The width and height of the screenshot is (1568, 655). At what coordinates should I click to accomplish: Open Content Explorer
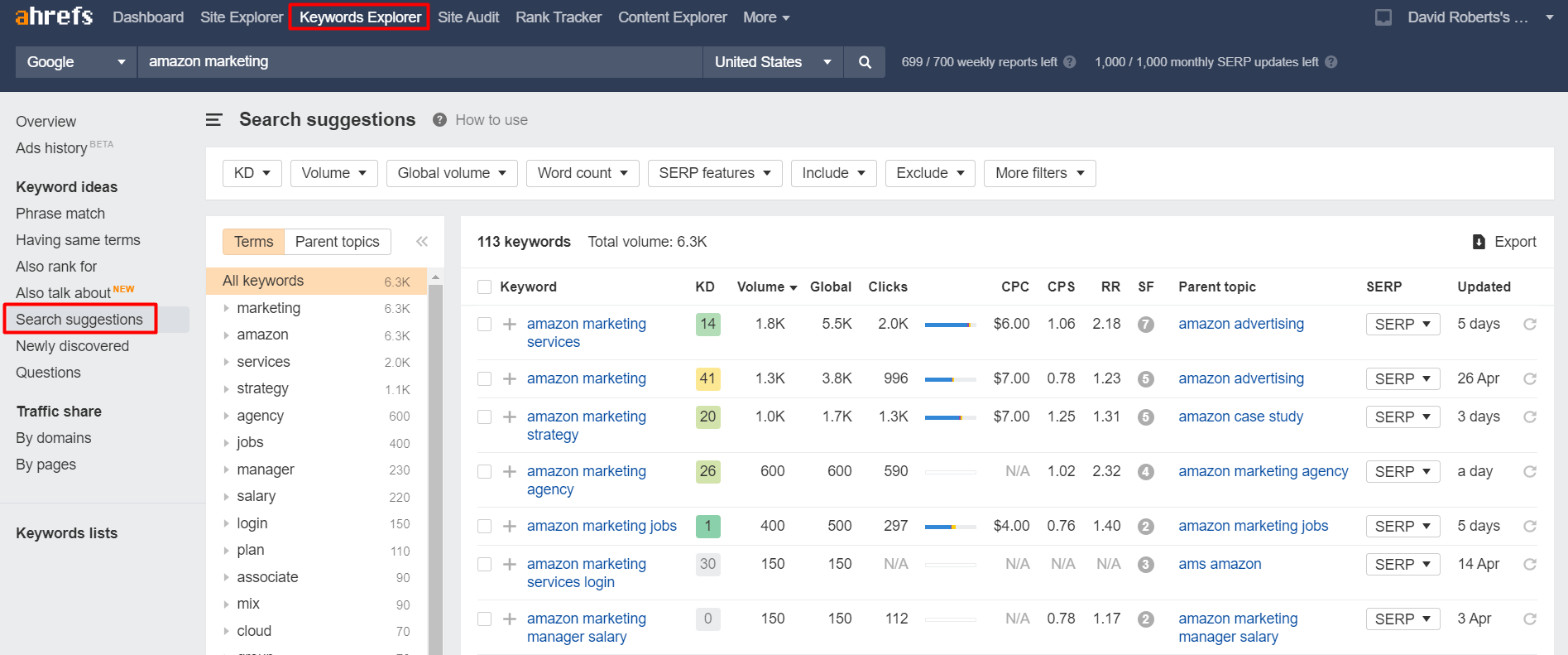(673, 17)
